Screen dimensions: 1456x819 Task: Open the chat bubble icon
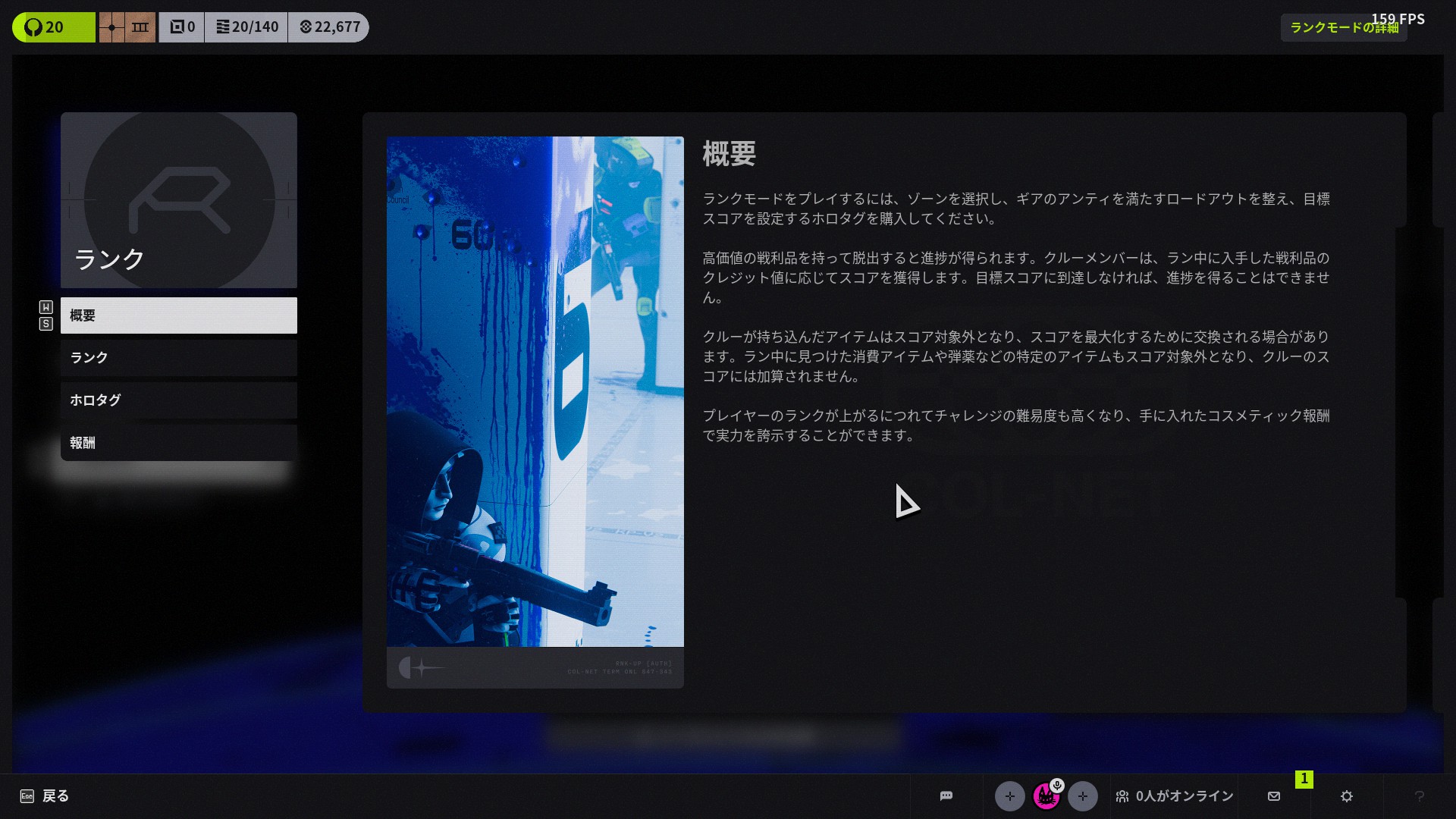pyautogui.click(x=946, y=796)
